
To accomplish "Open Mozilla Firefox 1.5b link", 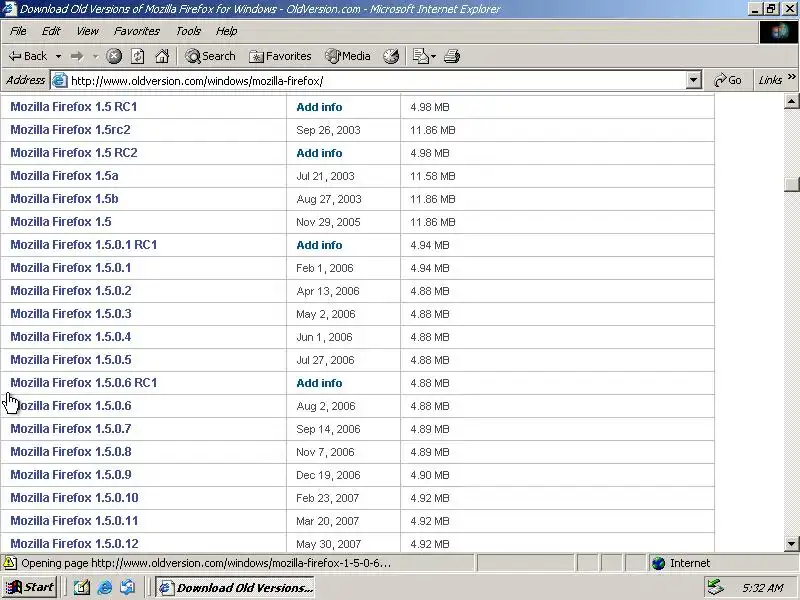I will click(x=64, y=198).
